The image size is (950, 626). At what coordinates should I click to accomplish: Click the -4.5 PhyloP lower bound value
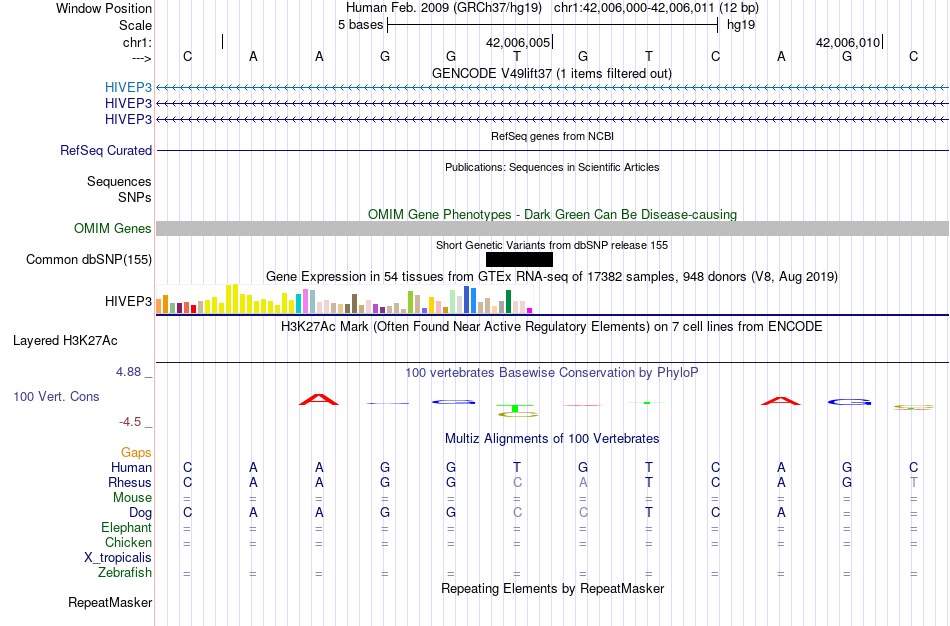click(130, 422)
